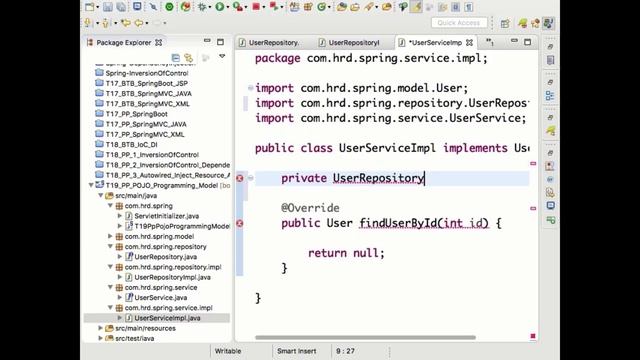640x360 pixels.
Task: Open the Debug configurations dropdown arrow
Action: (x=210, y=7)
